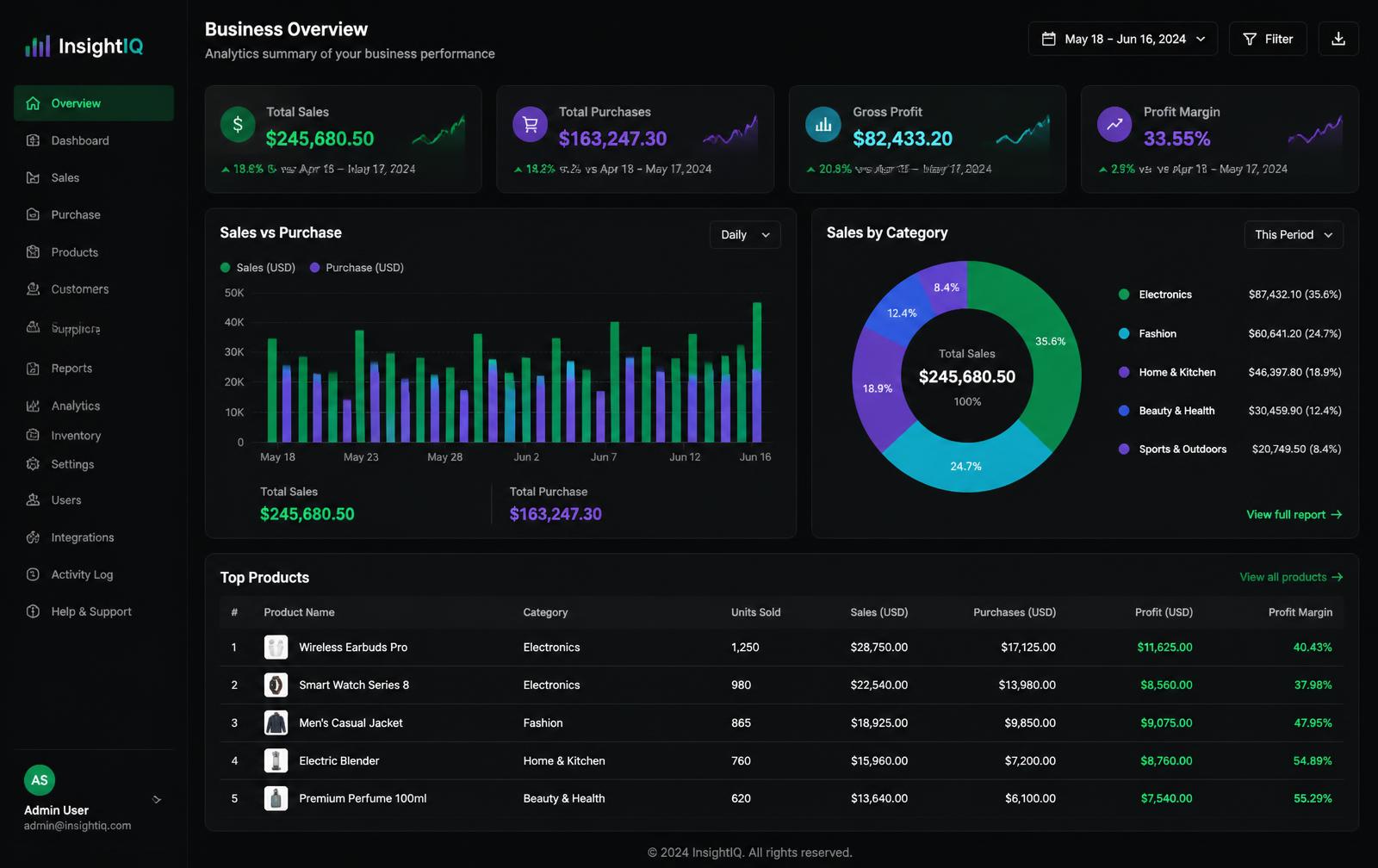
Task: Click the Fashion cyan legend dot
Action: coord(1124,333)
